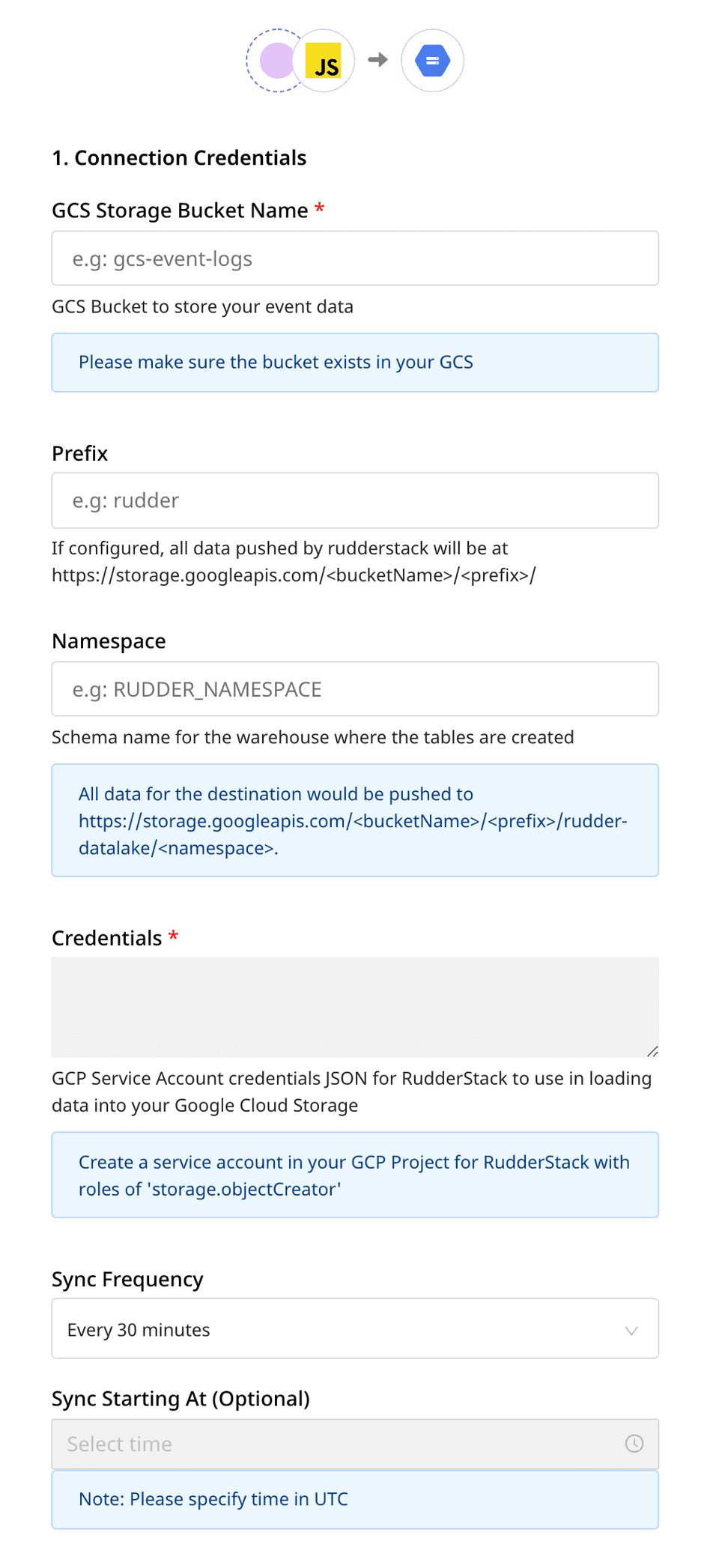This screenshot has height=1568, width=719.
Task: Select the Sync Frequency label
Action: (x=127, y=1280)
